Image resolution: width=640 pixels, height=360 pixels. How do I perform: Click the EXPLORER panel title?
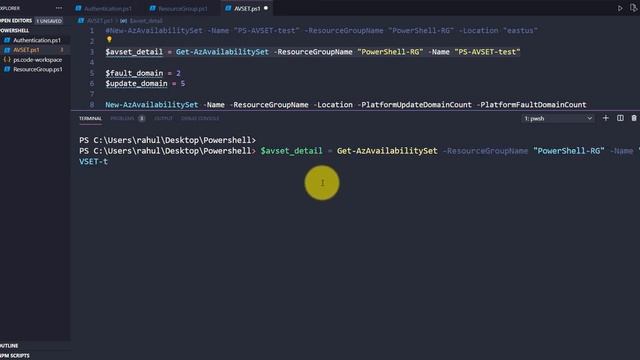click(10, 8)
